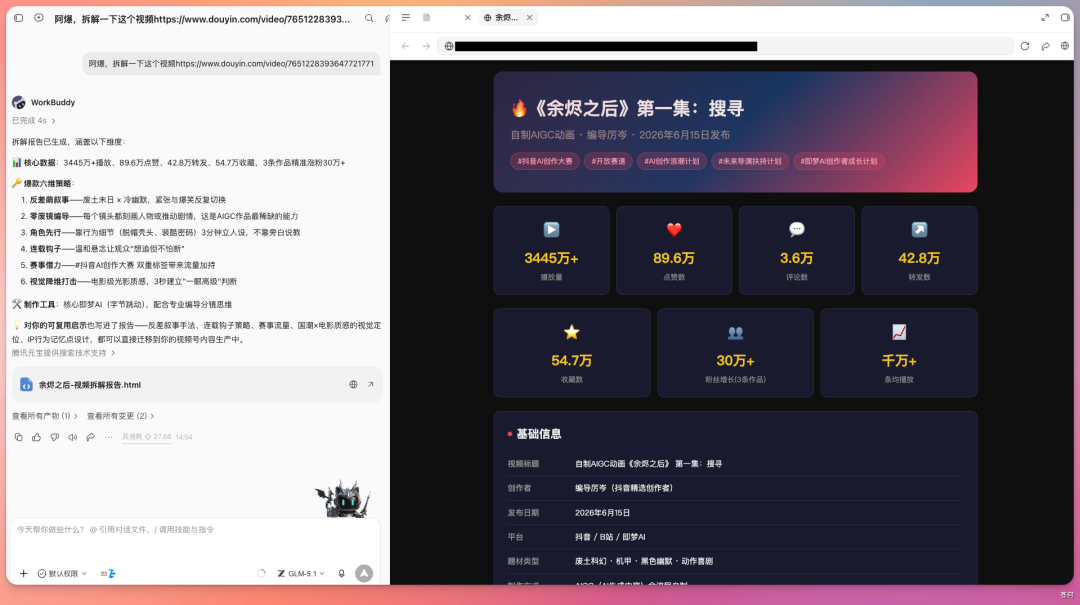1080x605 pixels.
Task: Go forward in the preview browser
Action: [426, 46]
